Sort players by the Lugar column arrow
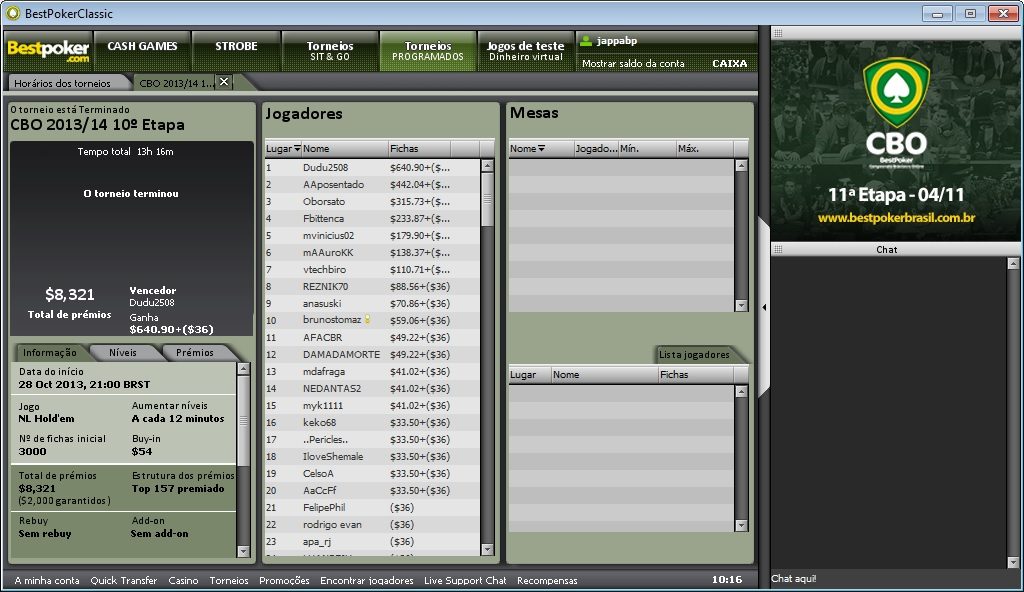The width and height of the screenshot is (1024, 592). click(x=297, y=149)
